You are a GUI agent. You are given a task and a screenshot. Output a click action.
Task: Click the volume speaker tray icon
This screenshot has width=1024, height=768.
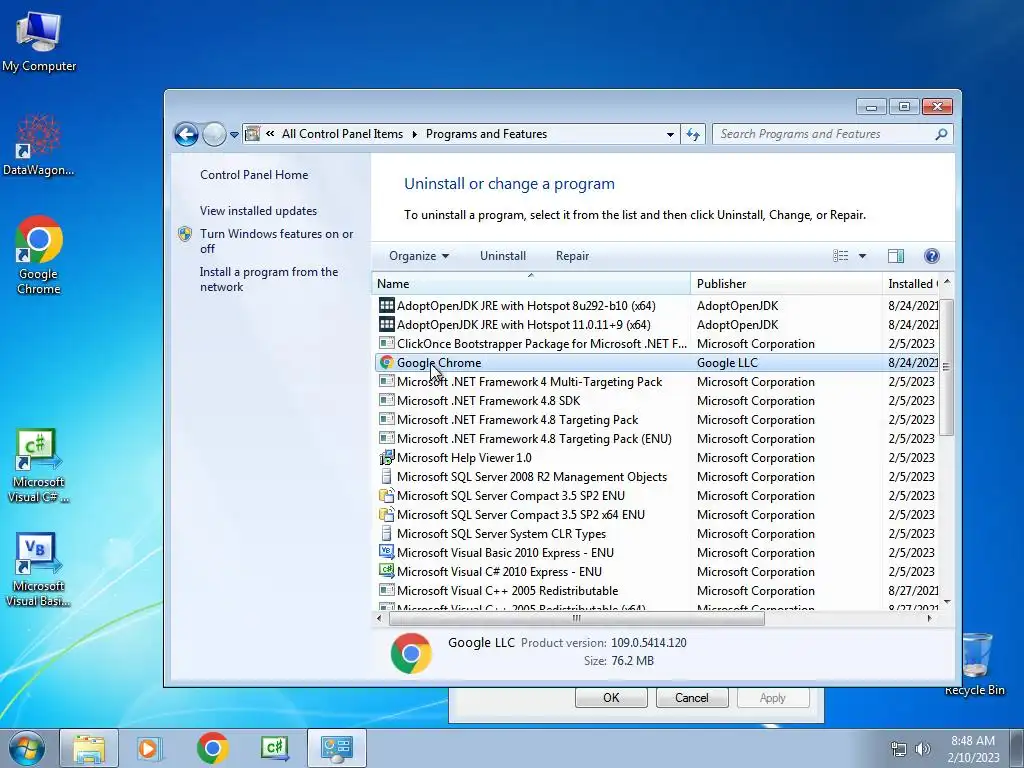point(923,749)
